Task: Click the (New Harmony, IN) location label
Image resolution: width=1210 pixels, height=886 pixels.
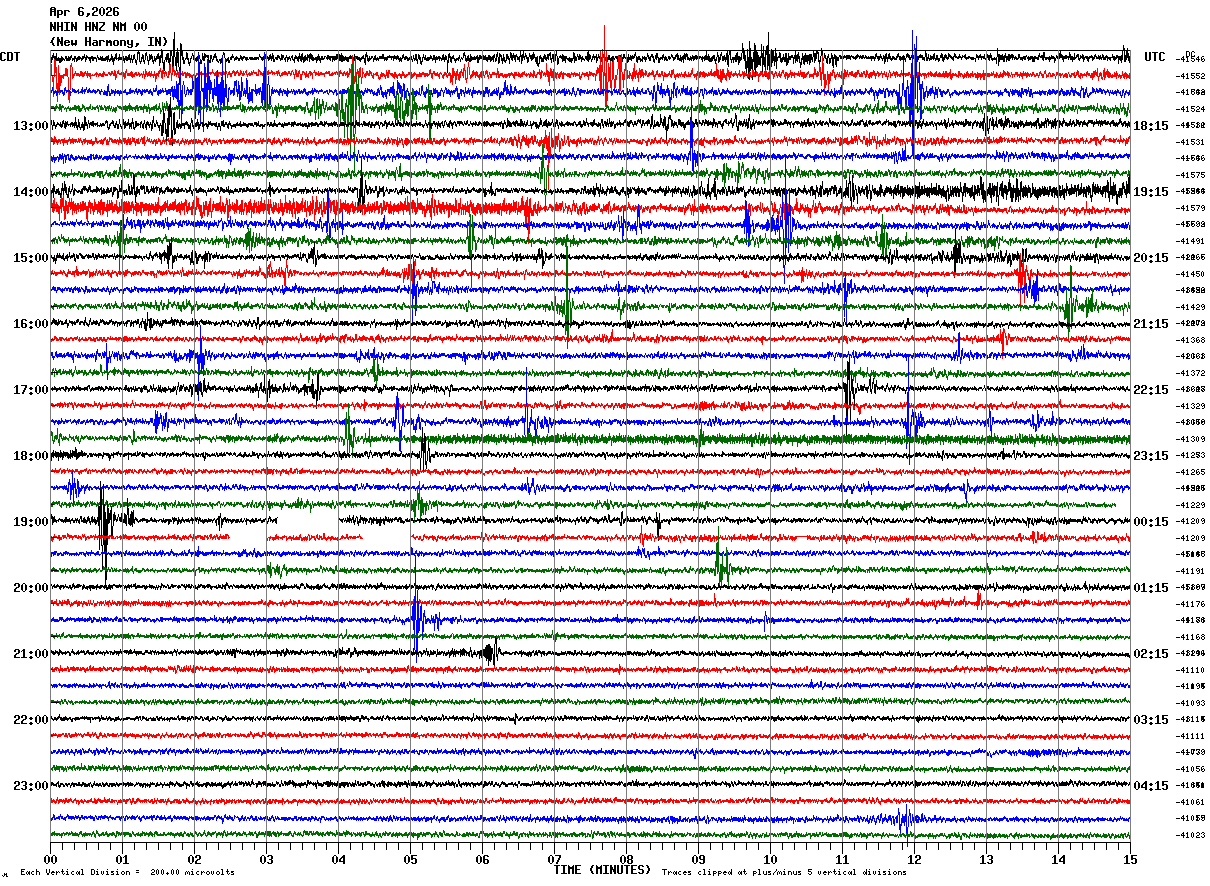Action: [109, 42]
